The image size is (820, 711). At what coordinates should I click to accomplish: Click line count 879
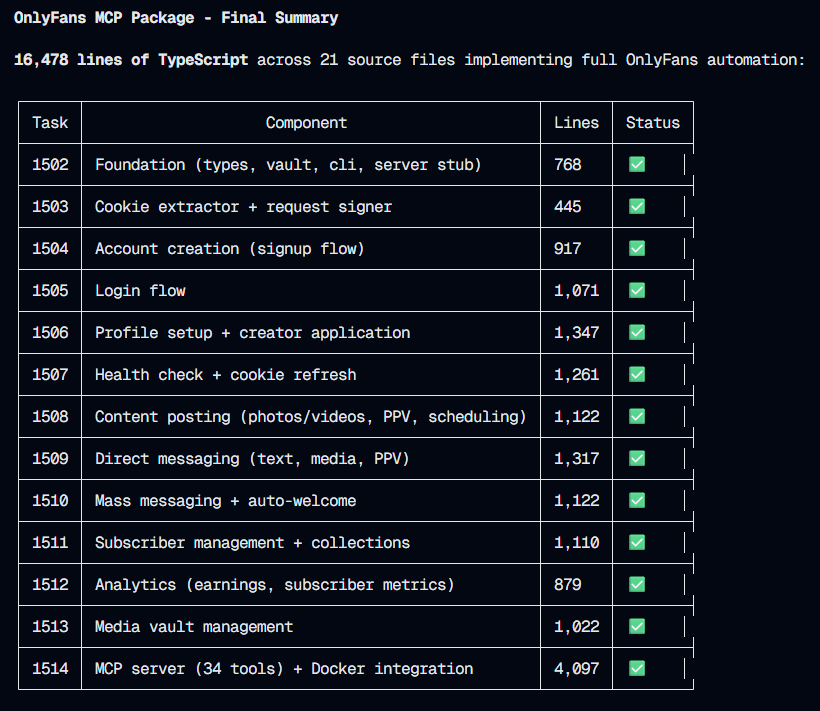pos(567,584)
